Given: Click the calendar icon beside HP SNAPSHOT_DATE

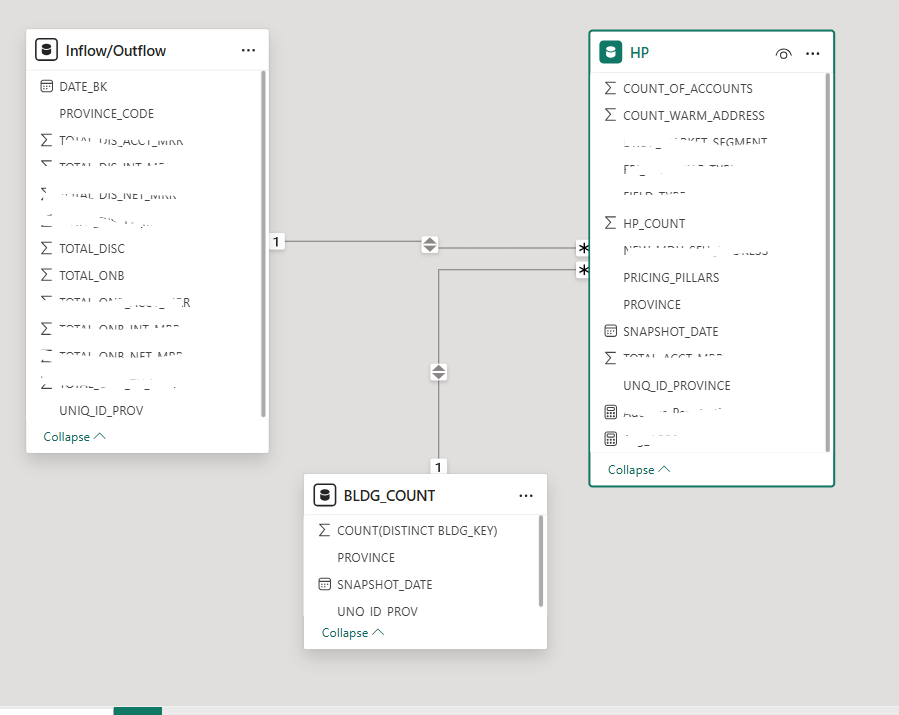Looking at the screenshot, I should point(611,331).
